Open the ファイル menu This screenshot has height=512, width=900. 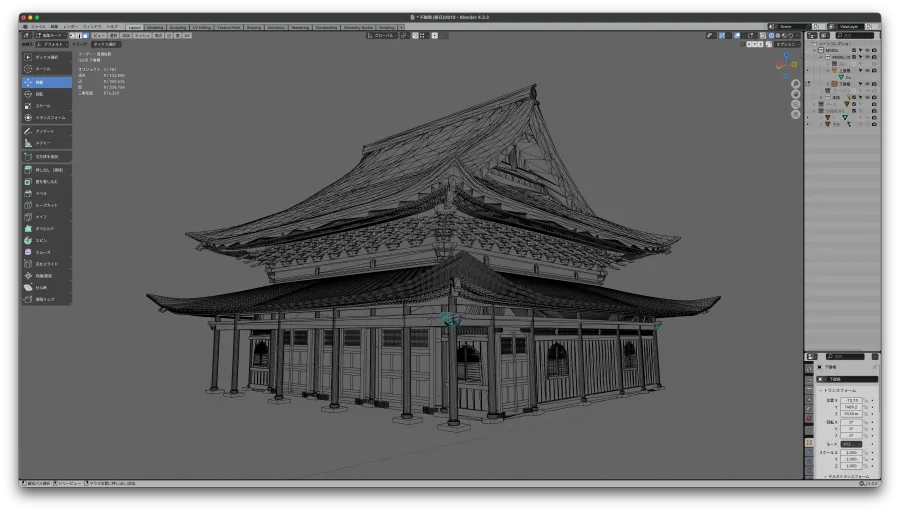[x=37, y=27]
